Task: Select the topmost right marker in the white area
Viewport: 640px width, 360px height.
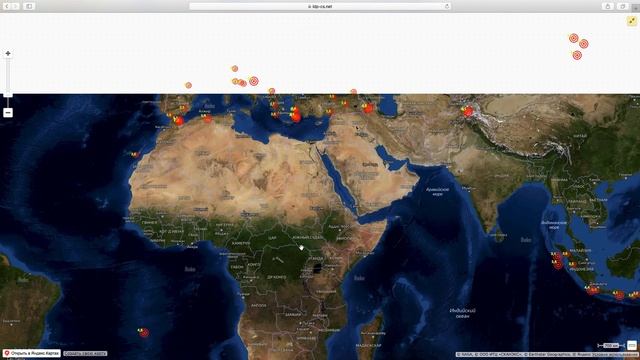Action: click(x=574, y=38)
